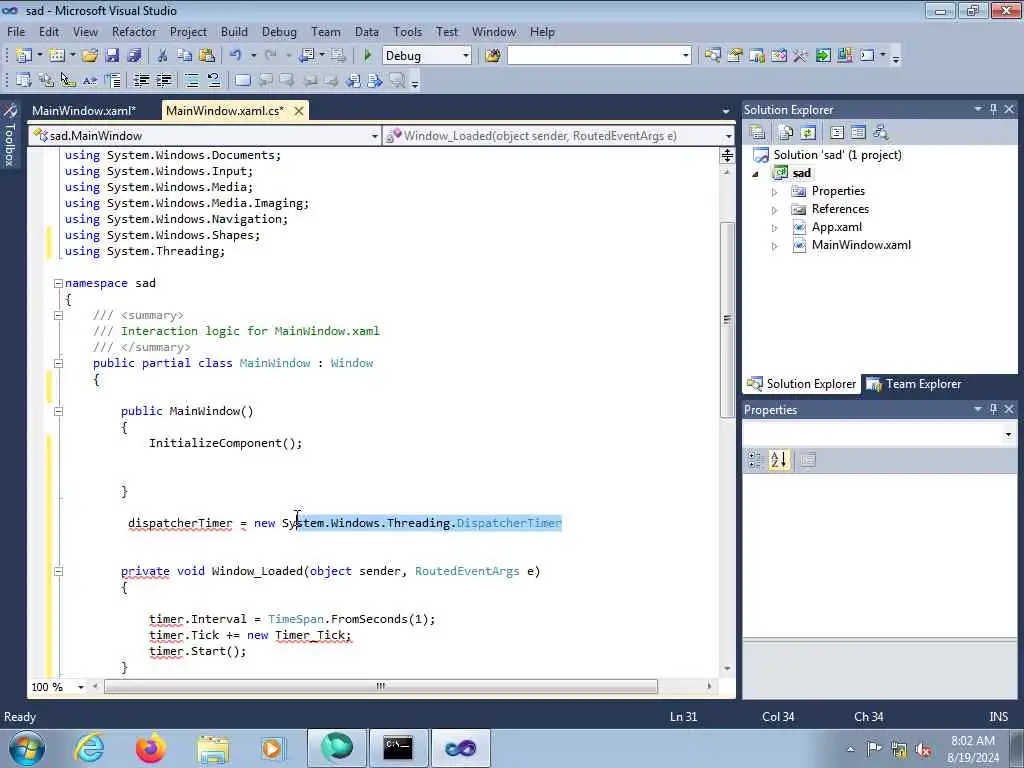
Task: Open the Properties object selector dropdown
Action: (x=1008, y=434)
